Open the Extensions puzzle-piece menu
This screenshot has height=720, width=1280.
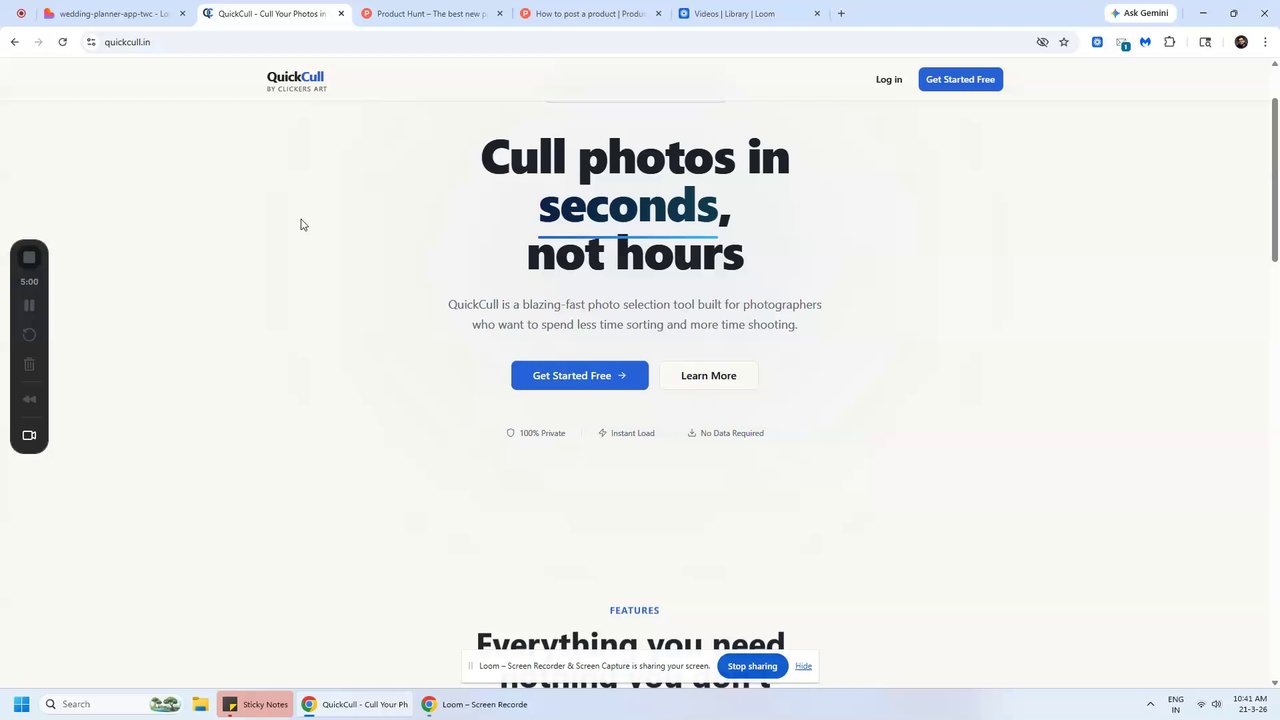click(x=1169, y=42)
